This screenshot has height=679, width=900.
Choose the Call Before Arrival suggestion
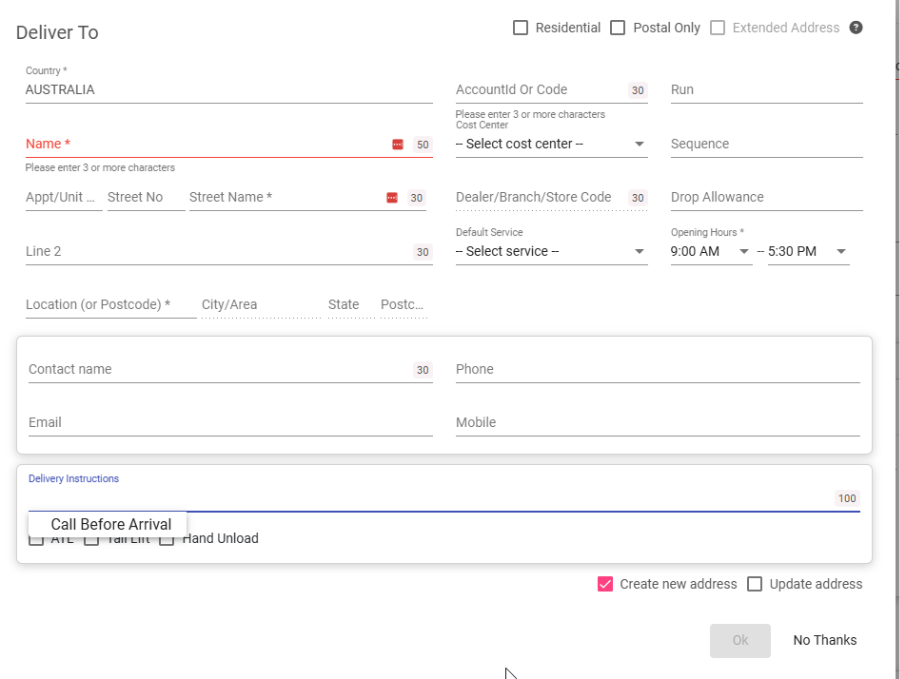click(x=111, y=524)
